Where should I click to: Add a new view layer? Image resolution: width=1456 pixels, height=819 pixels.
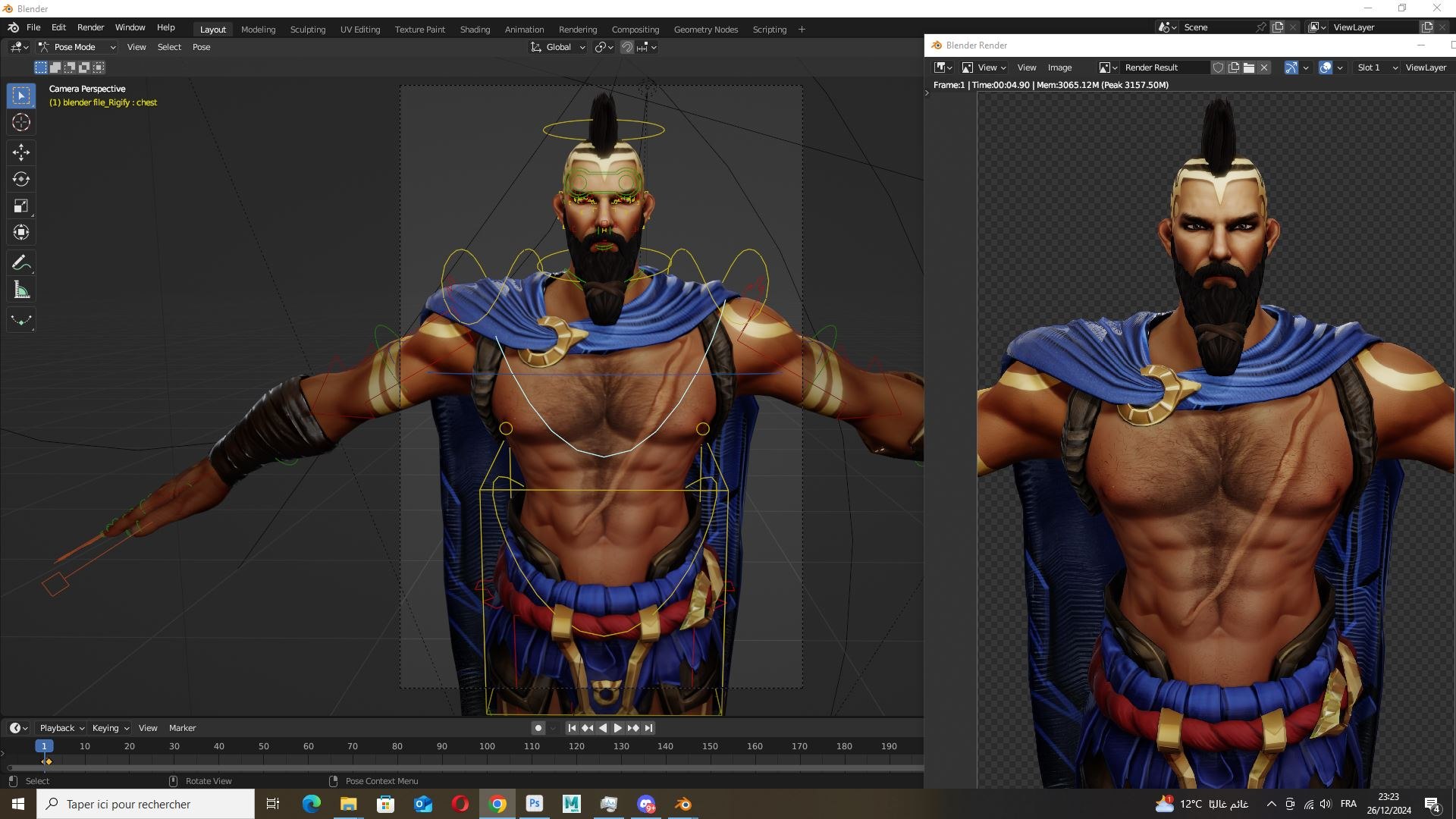coord(1426,27)
